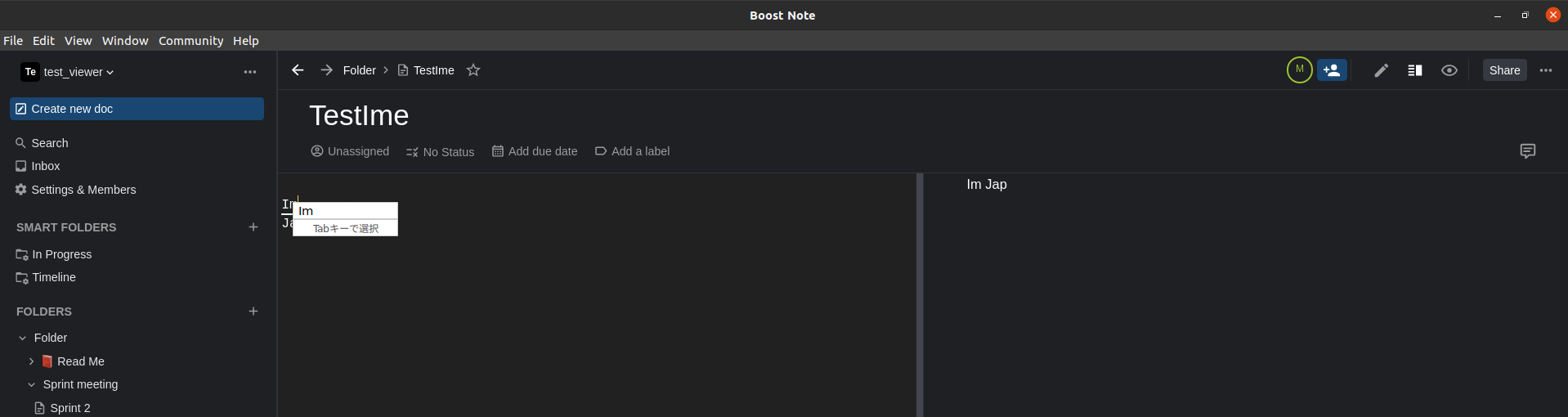Open the Timeline smart folder
This screenshot has height=417, width=1568.
tap(46, 277)
